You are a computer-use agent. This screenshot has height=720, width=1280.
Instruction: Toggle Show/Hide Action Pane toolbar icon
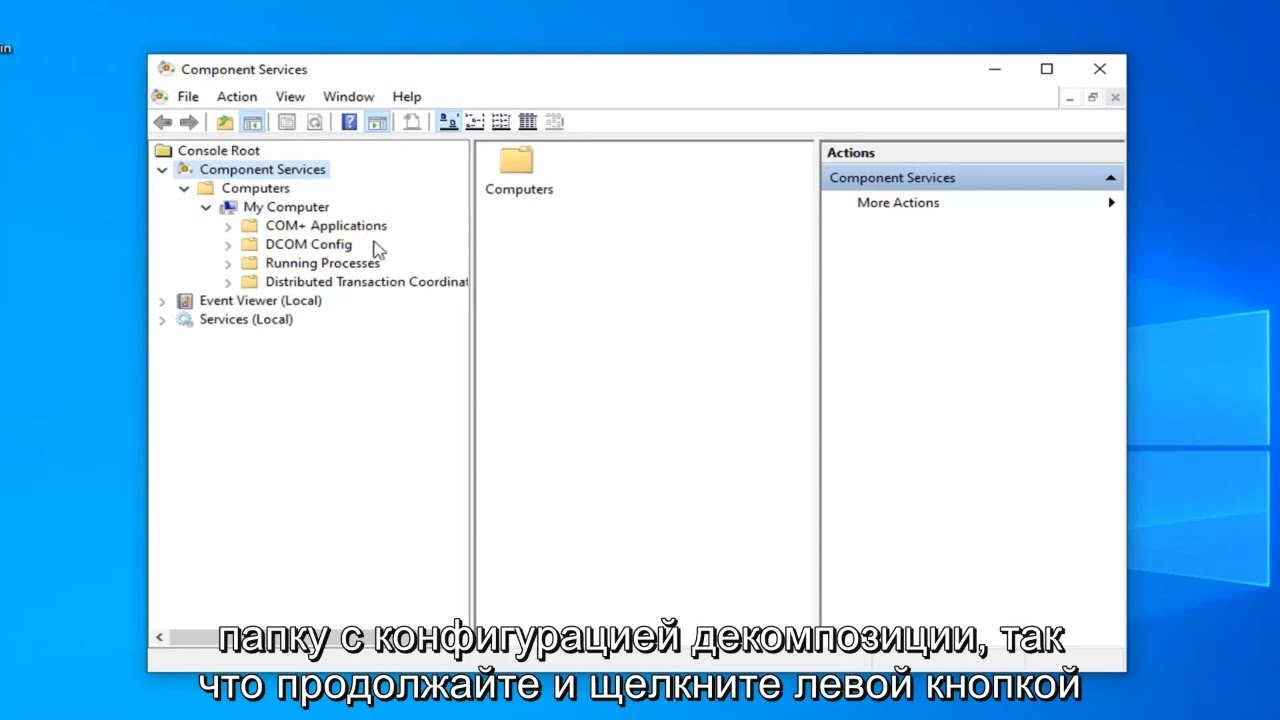[377, 122]
